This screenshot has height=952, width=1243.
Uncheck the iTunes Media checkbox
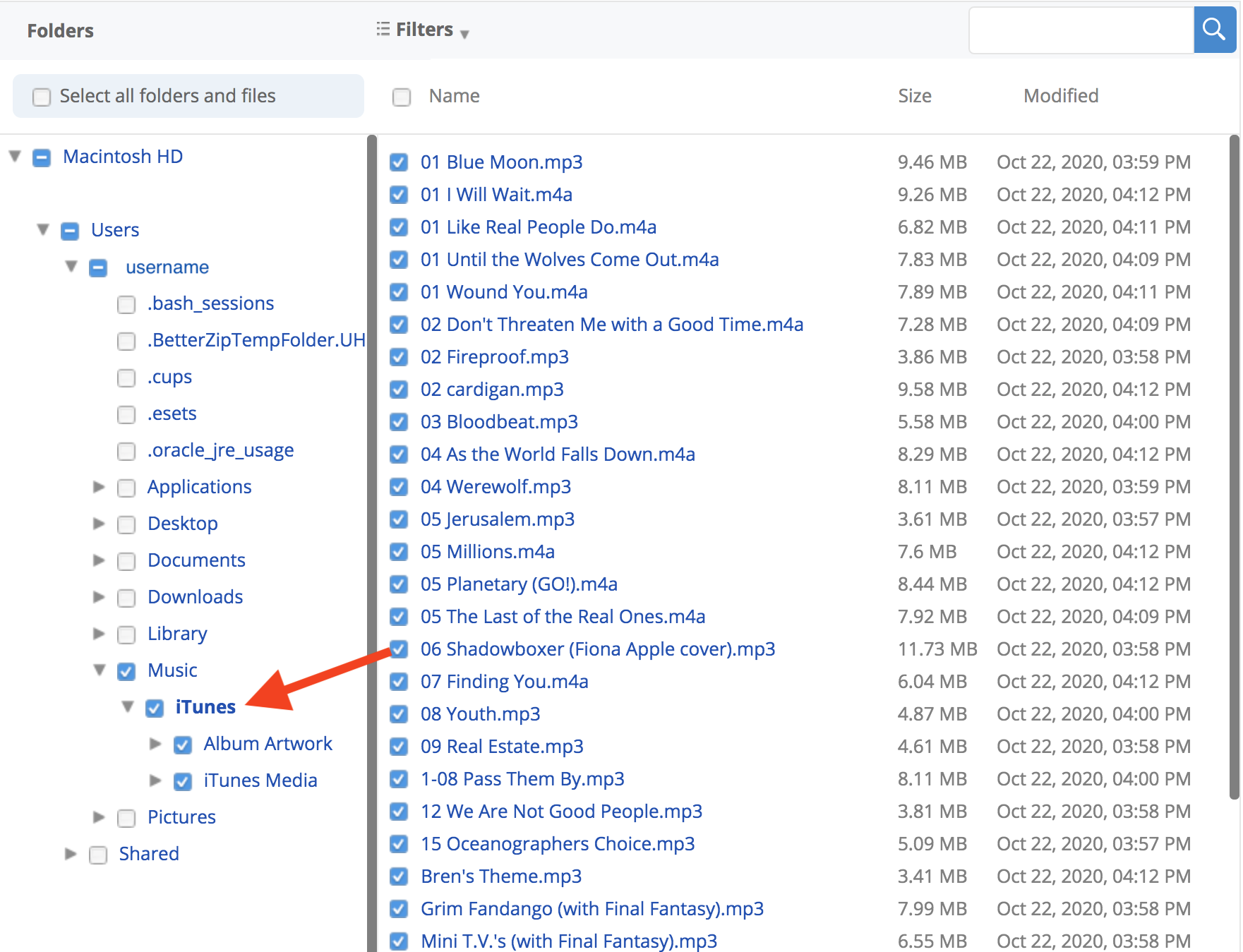(x=183, y=781)
